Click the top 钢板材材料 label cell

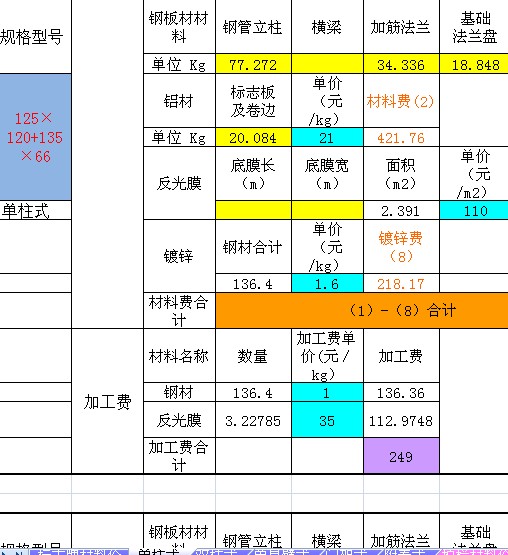point(179,27)
